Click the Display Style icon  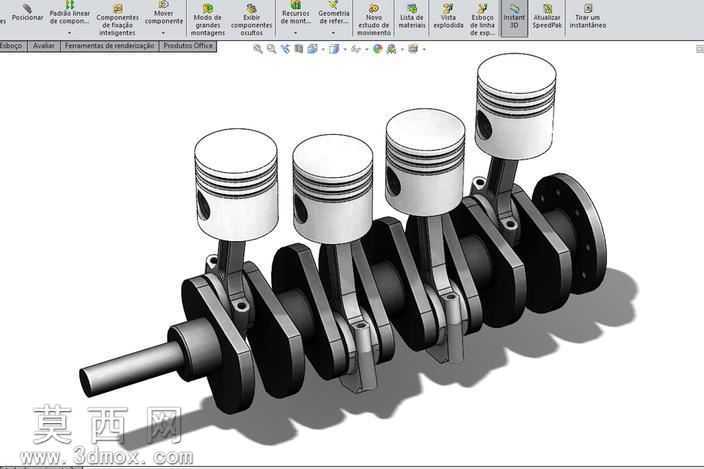click(x=334, y=49)
